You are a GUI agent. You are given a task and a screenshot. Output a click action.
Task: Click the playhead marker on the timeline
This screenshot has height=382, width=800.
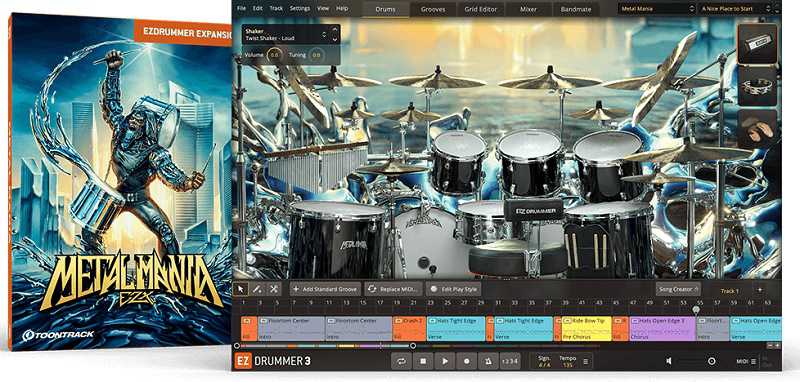(695, 309)
